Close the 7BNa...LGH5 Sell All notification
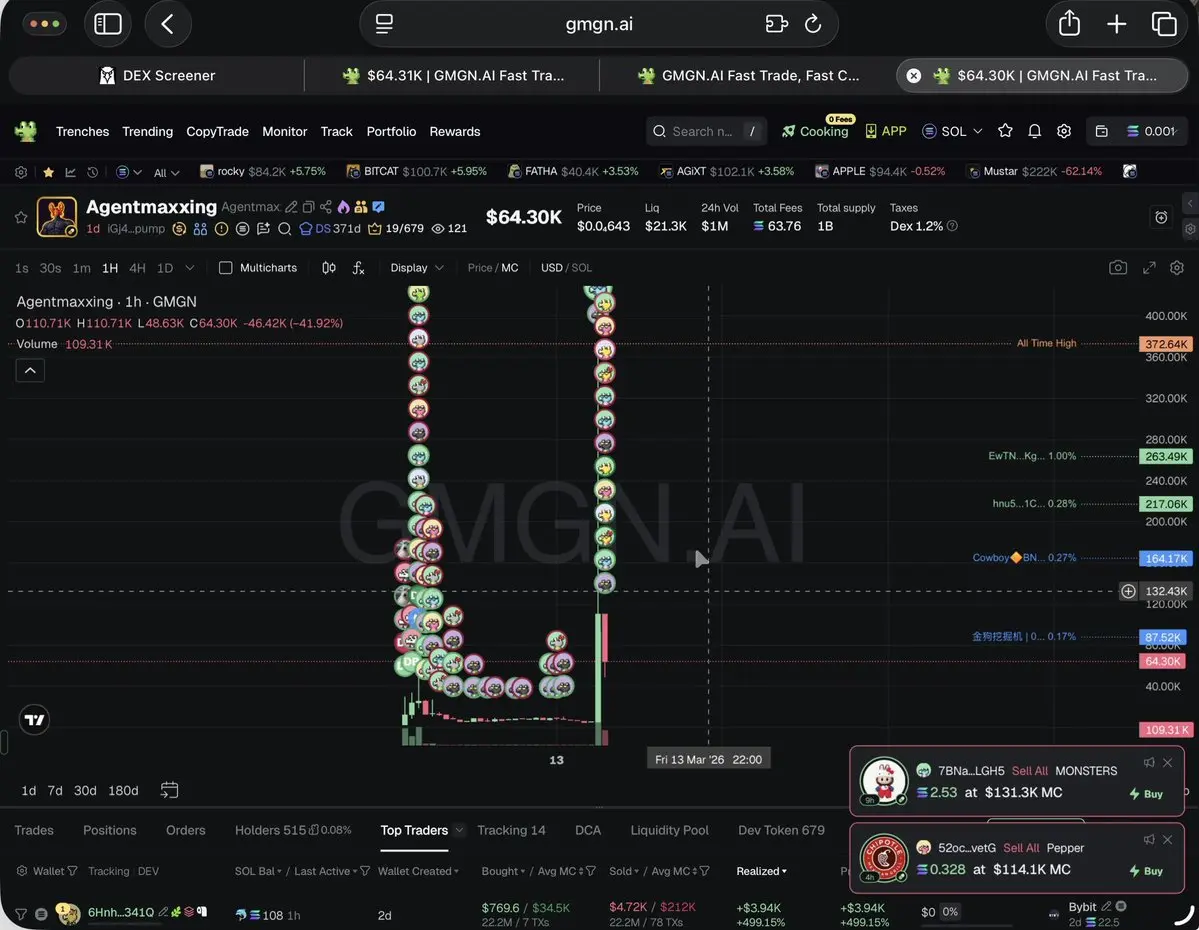This screenshot has width=1199, height=930. [1168, 763]
